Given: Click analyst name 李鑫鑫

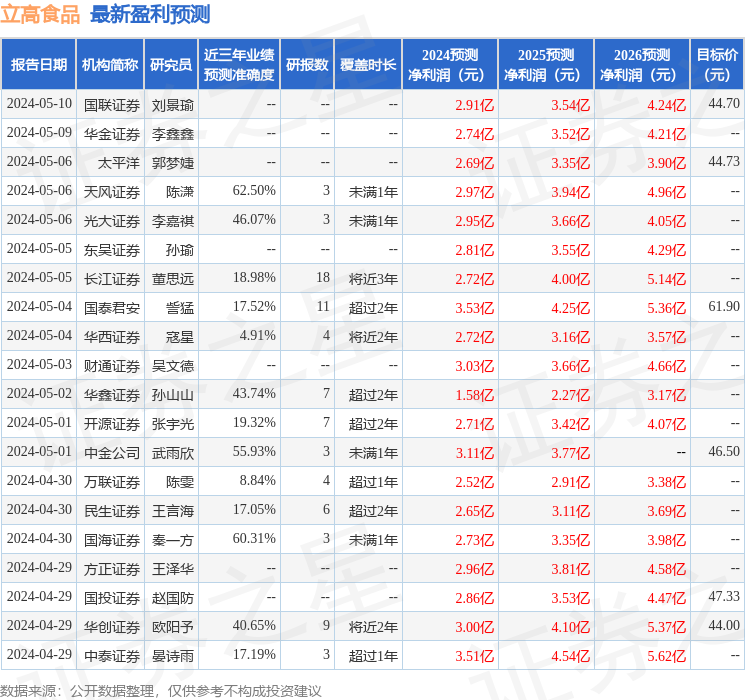Looking at the screenshot, I should click(x=173, y=134).
